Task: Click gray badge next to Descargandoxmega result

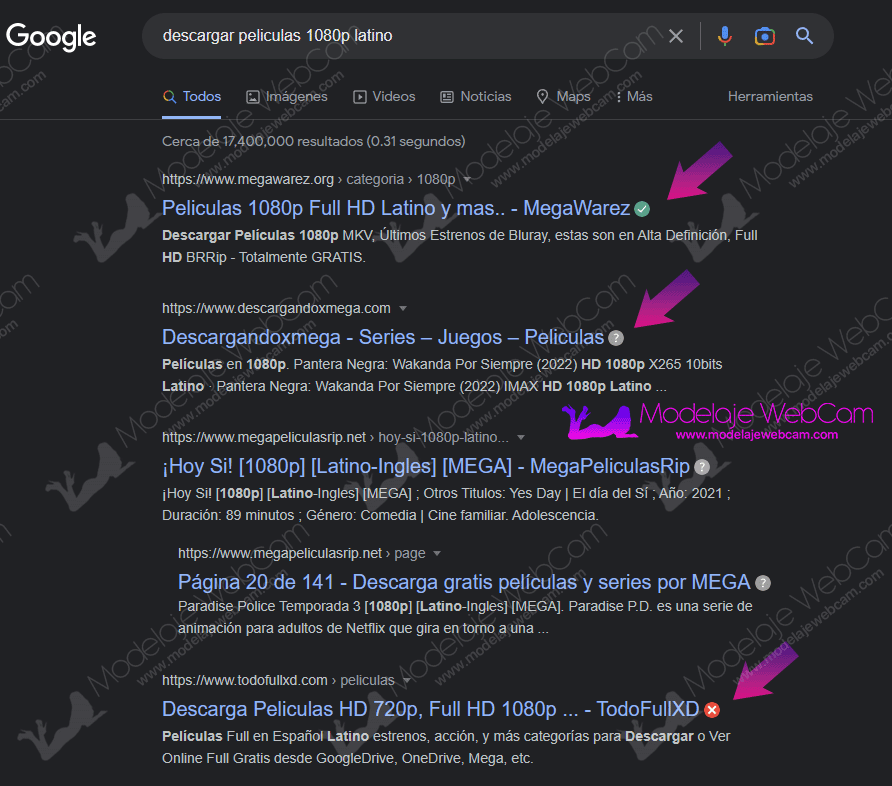Action: pos(616,338)
